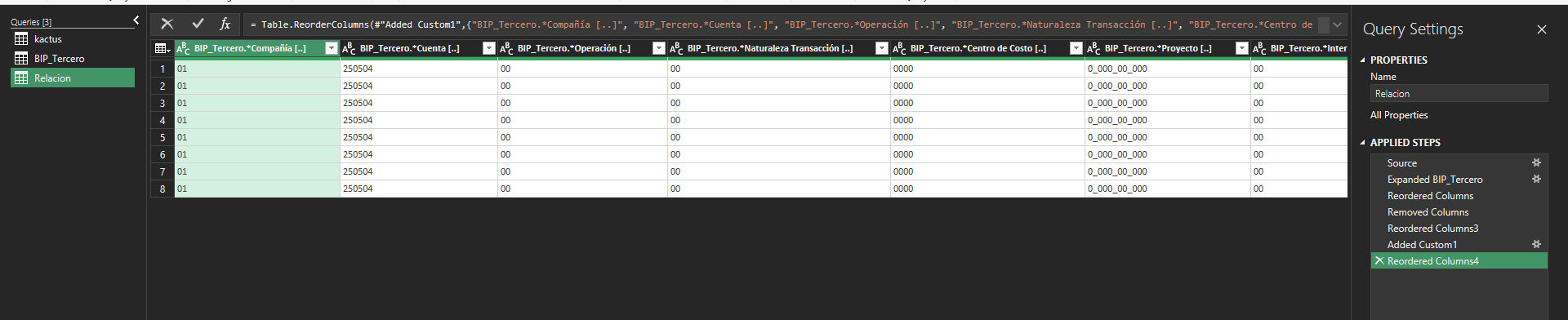Select the Relacion query

click(73, 78)
